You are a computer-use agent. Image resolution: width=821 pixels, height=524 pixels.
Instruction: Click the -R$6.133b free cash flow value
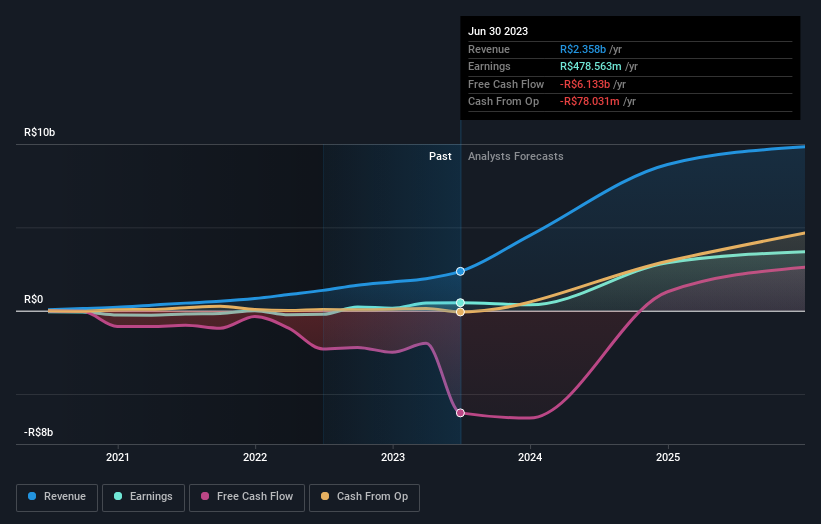click(x=585, y=84)
